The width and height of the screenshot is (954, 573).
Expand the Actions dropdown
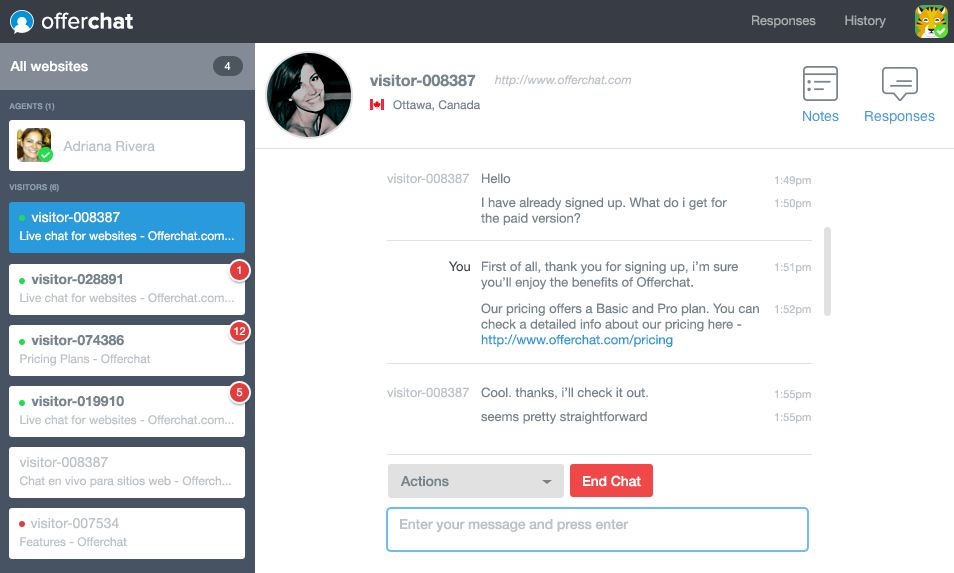click(x=475, y=481)
